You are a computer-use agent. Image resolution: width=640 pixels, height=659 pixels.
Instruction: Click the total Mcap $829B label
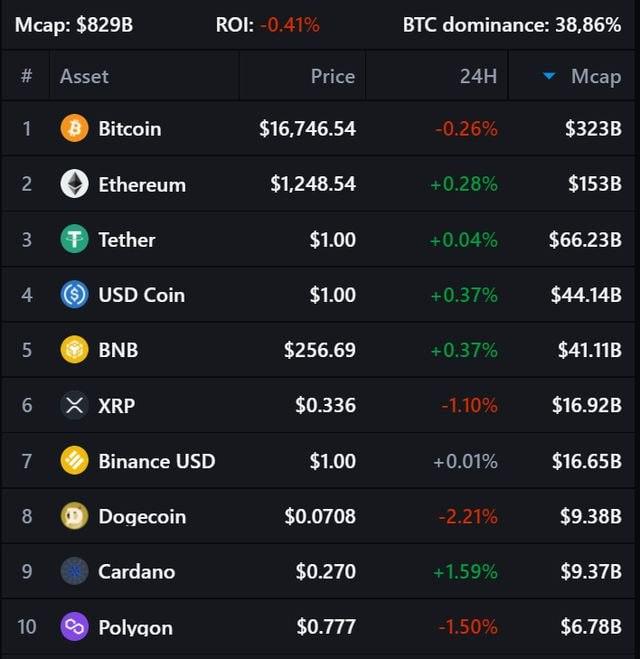(x=73, y=25)
